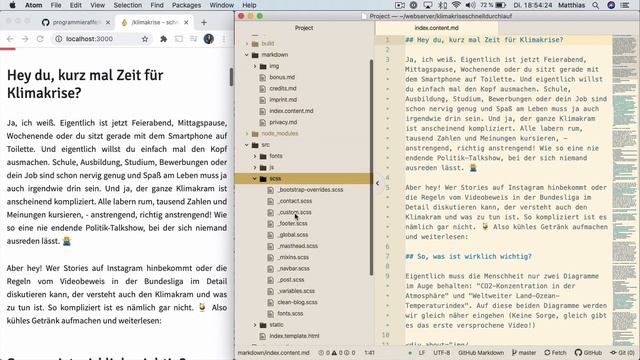Open the browser three-dot menu

(224, 39)
